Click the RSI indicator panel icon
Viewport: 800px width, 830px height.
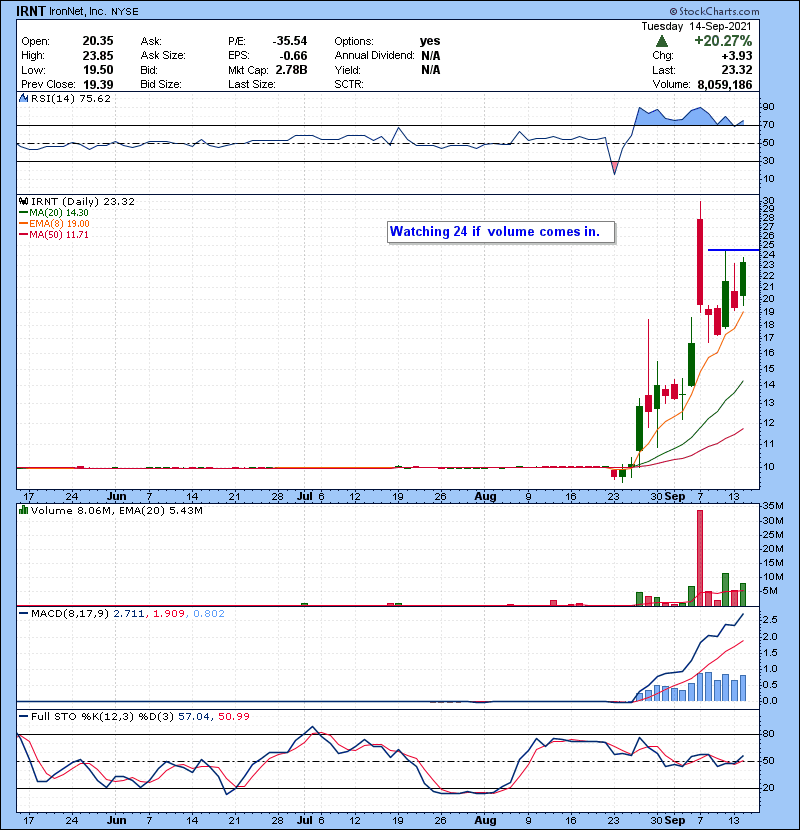coord(23,98)
